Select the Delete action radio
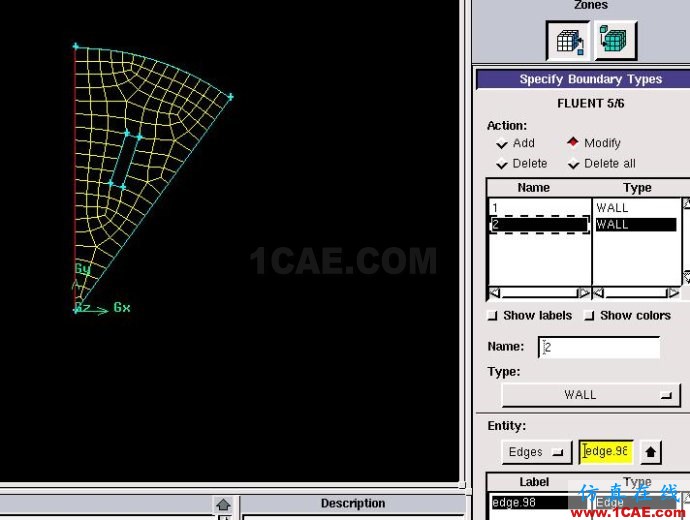Viewport: 690px width, 520px height. (502, 164)
